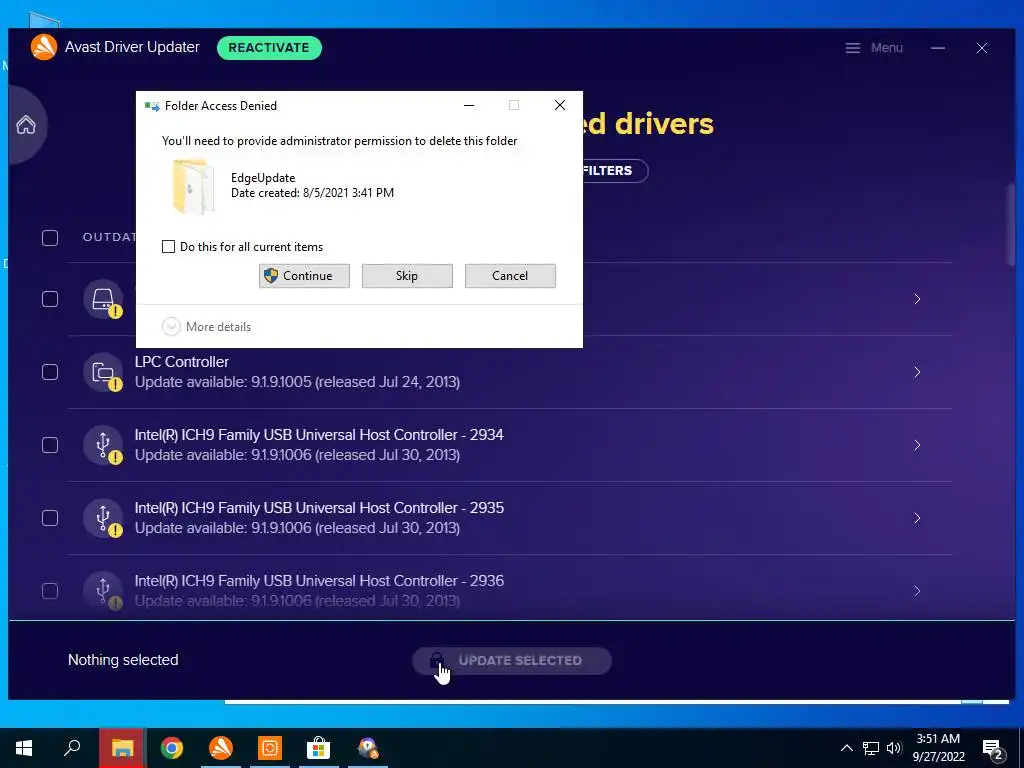Screen dimensions: 1024x768
Task: Minimize the Avast Driver Updater window
Action: click(x=938, y=48)
